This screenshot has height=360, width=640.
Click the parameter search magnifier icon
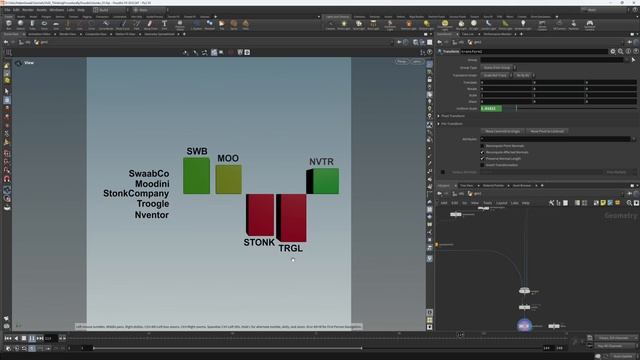(620, 51)
